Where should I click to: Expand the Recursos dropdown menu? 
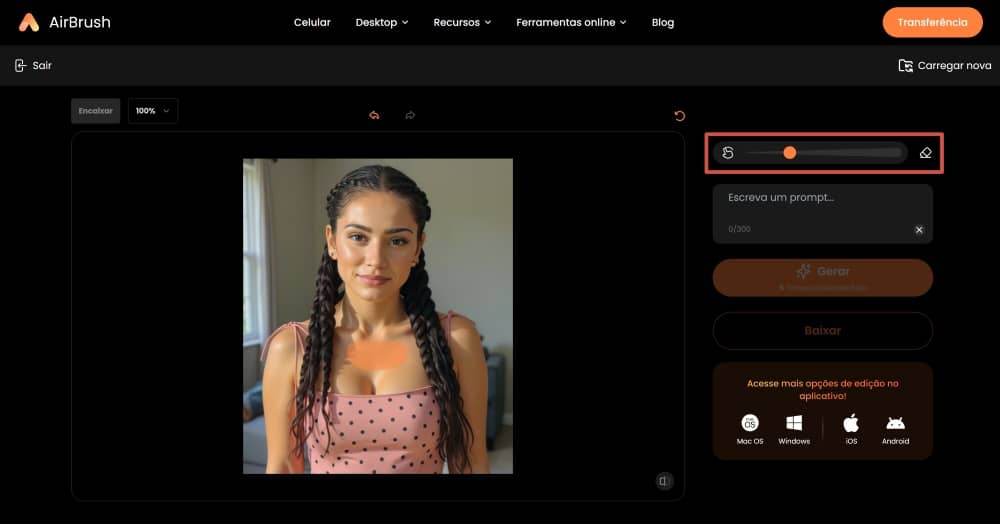[462, 22]
